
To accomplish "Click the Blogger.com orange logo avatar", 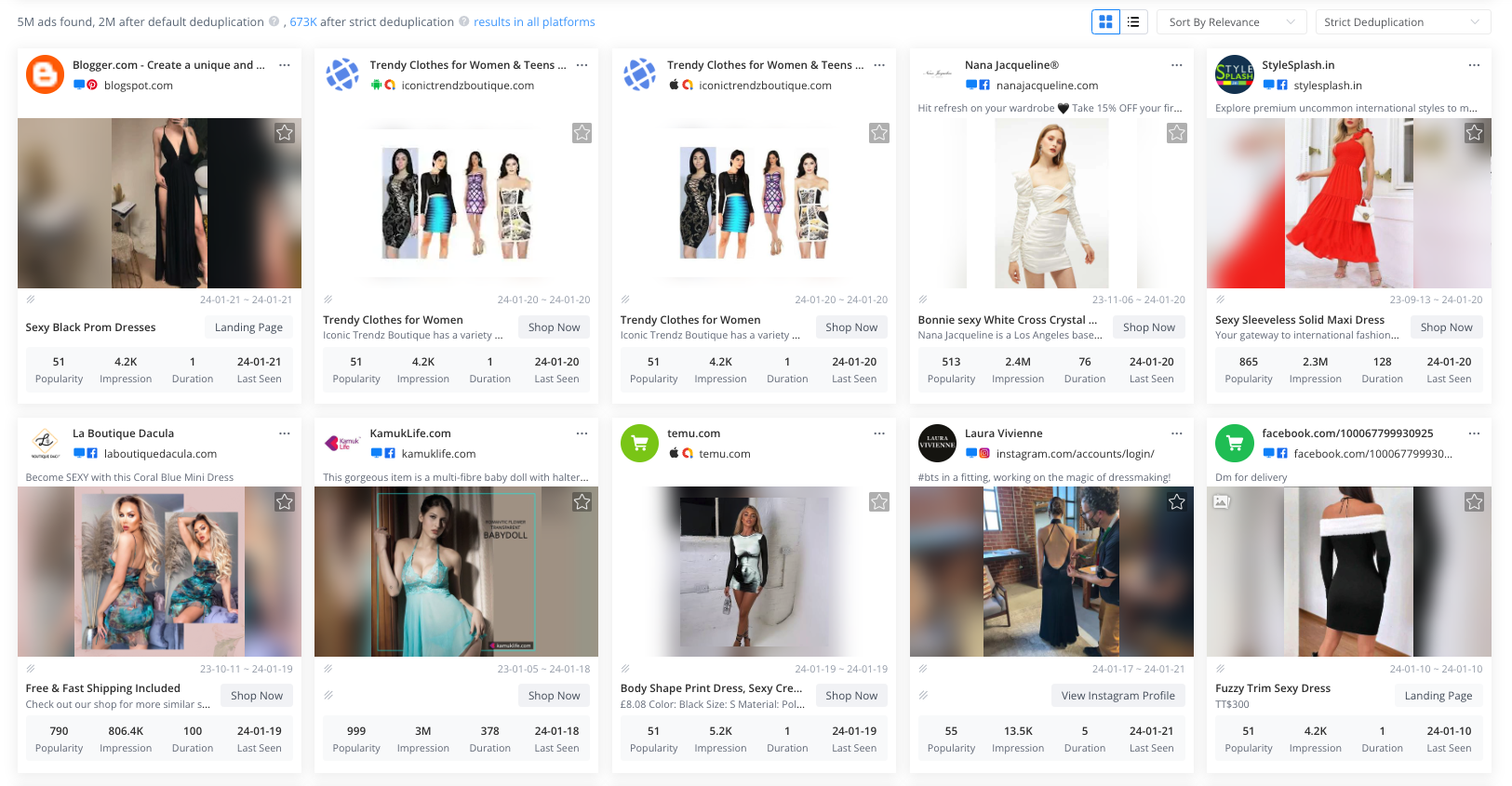I will [45, 74].
